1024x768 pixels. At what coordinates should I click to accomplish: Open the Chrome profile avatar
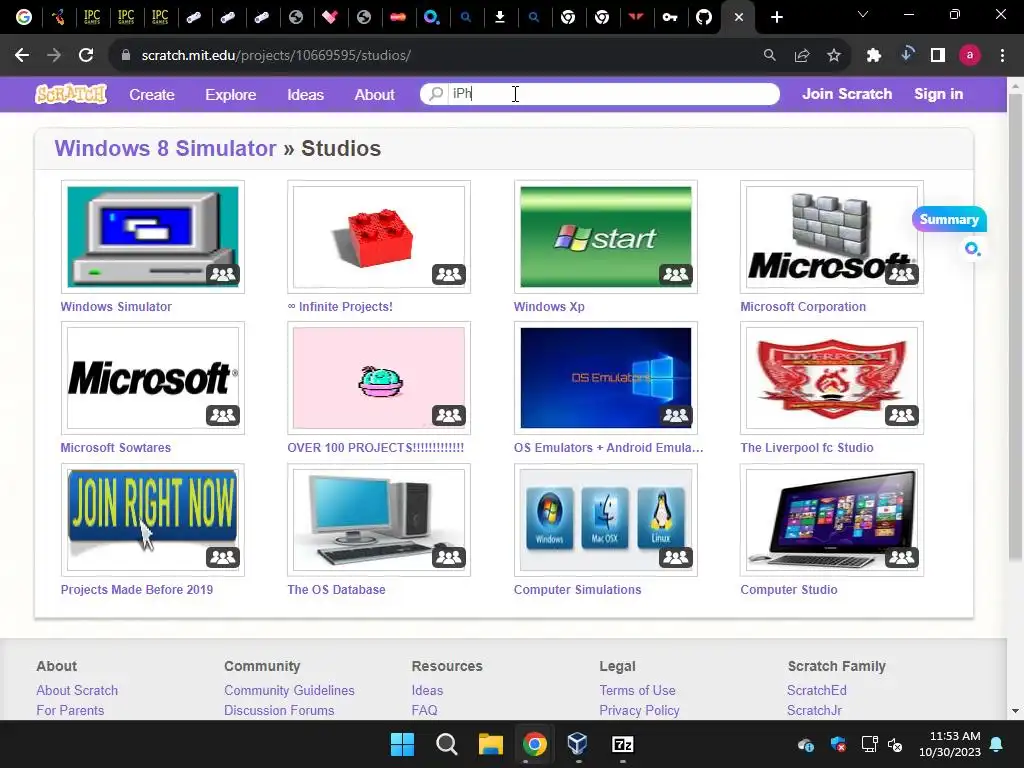pyautogui.click(x=970, y=56)
